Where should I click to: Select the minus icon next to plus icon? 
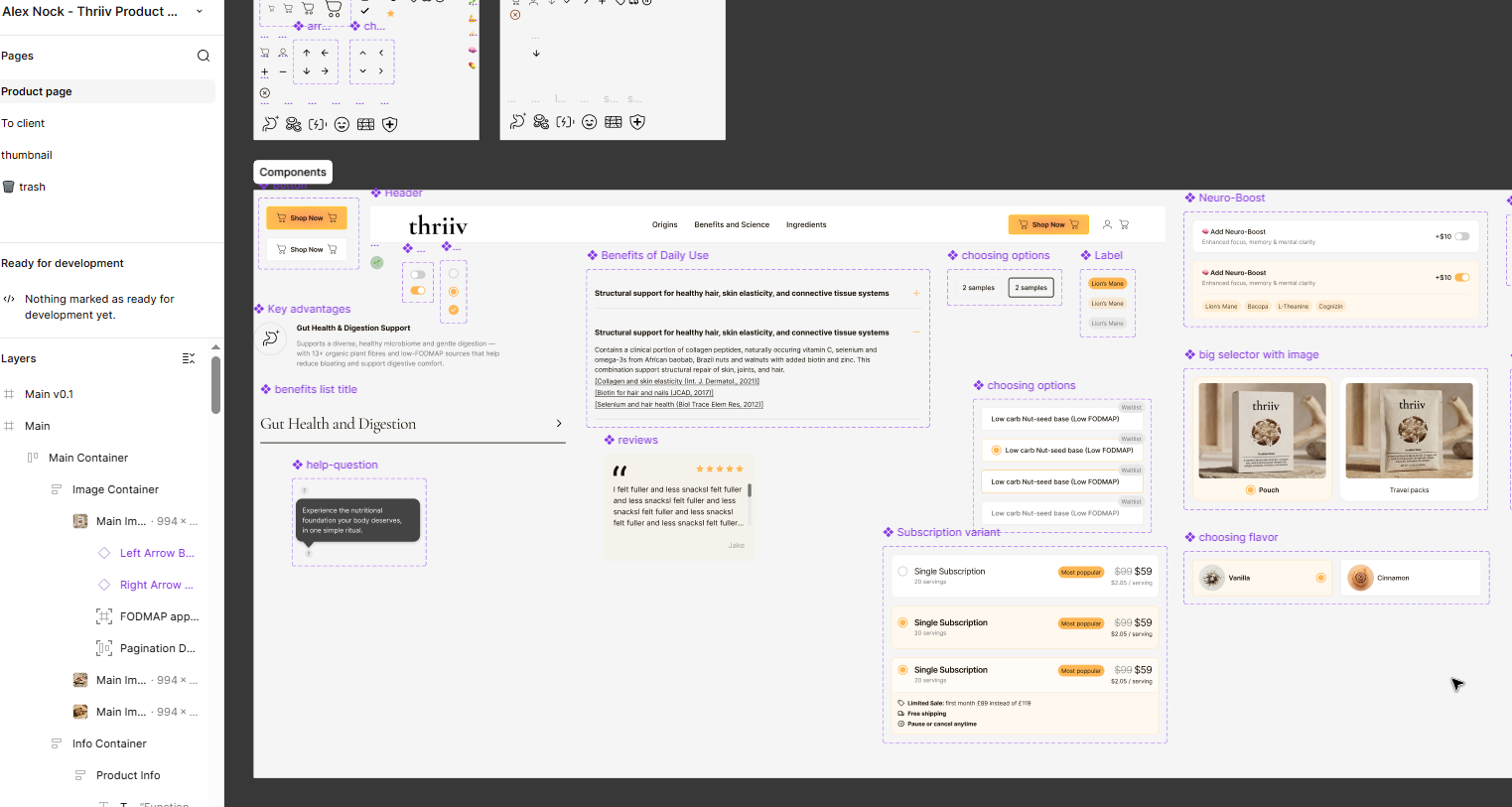[x=283, y=71]
